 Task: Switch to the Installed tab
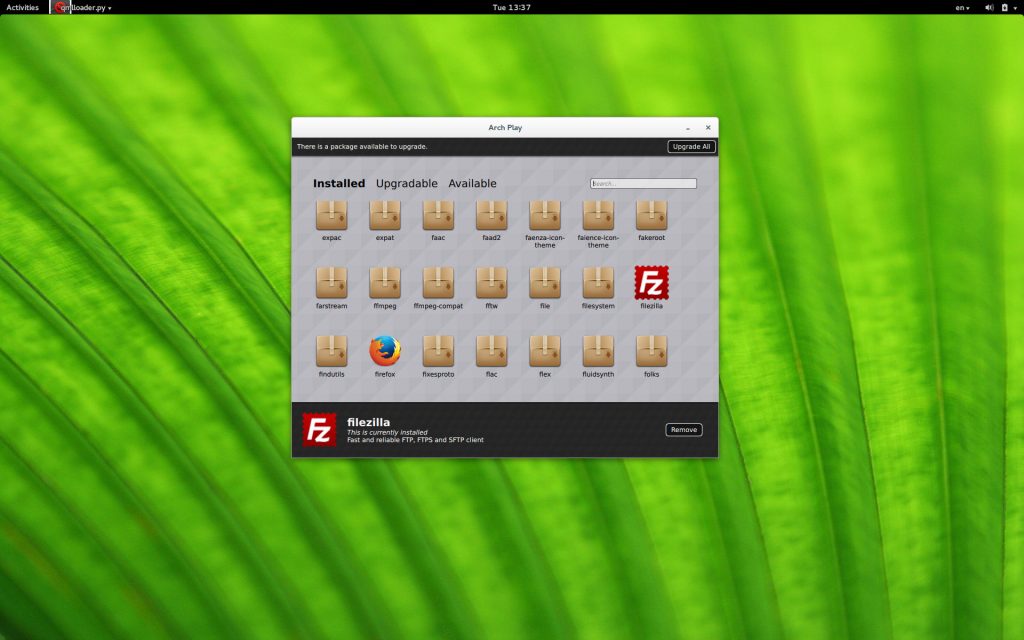tap(339, 184)
